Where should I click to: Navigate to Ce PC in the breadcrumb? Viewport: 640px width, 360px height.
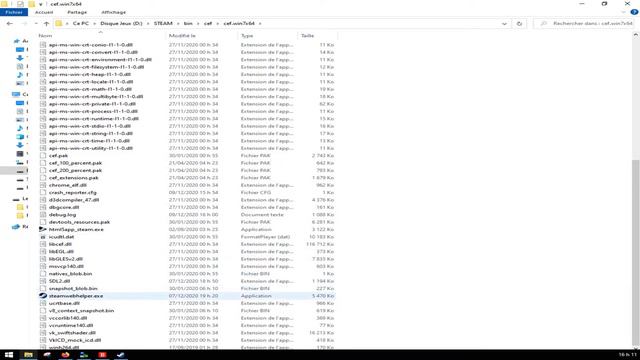(x=81, y=24)
